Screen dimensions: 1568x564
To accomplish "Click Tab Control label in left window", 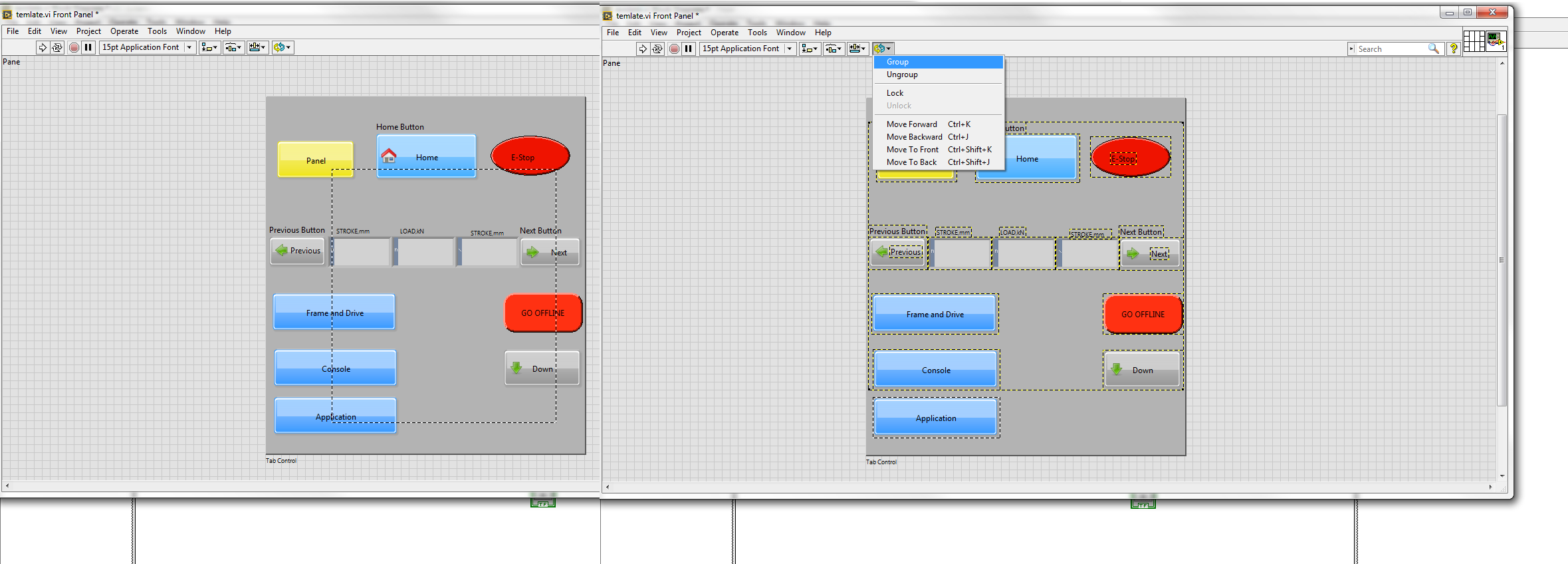I will click(x=281, y=460).
